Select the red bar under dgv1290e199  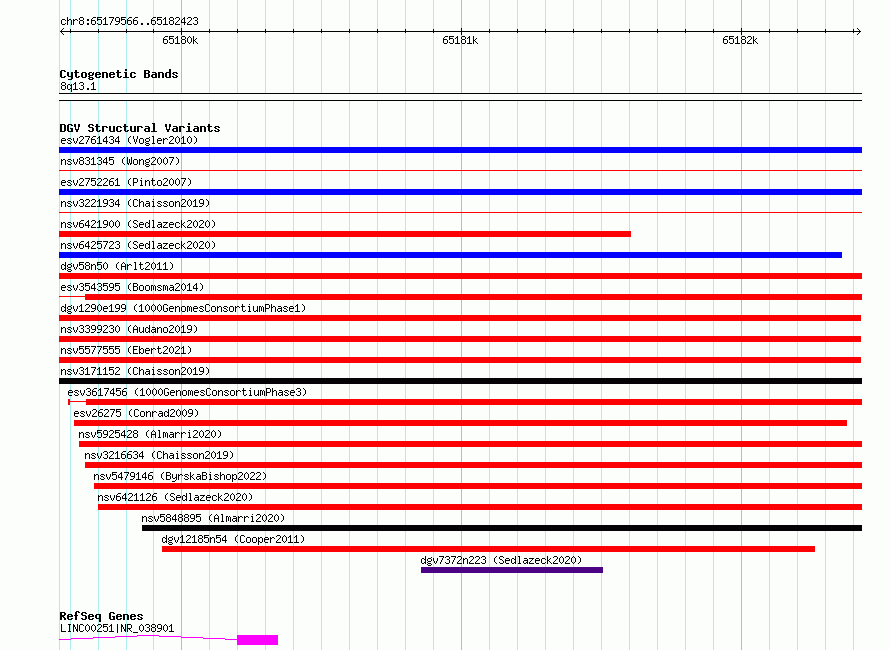(x=460, y=318)
